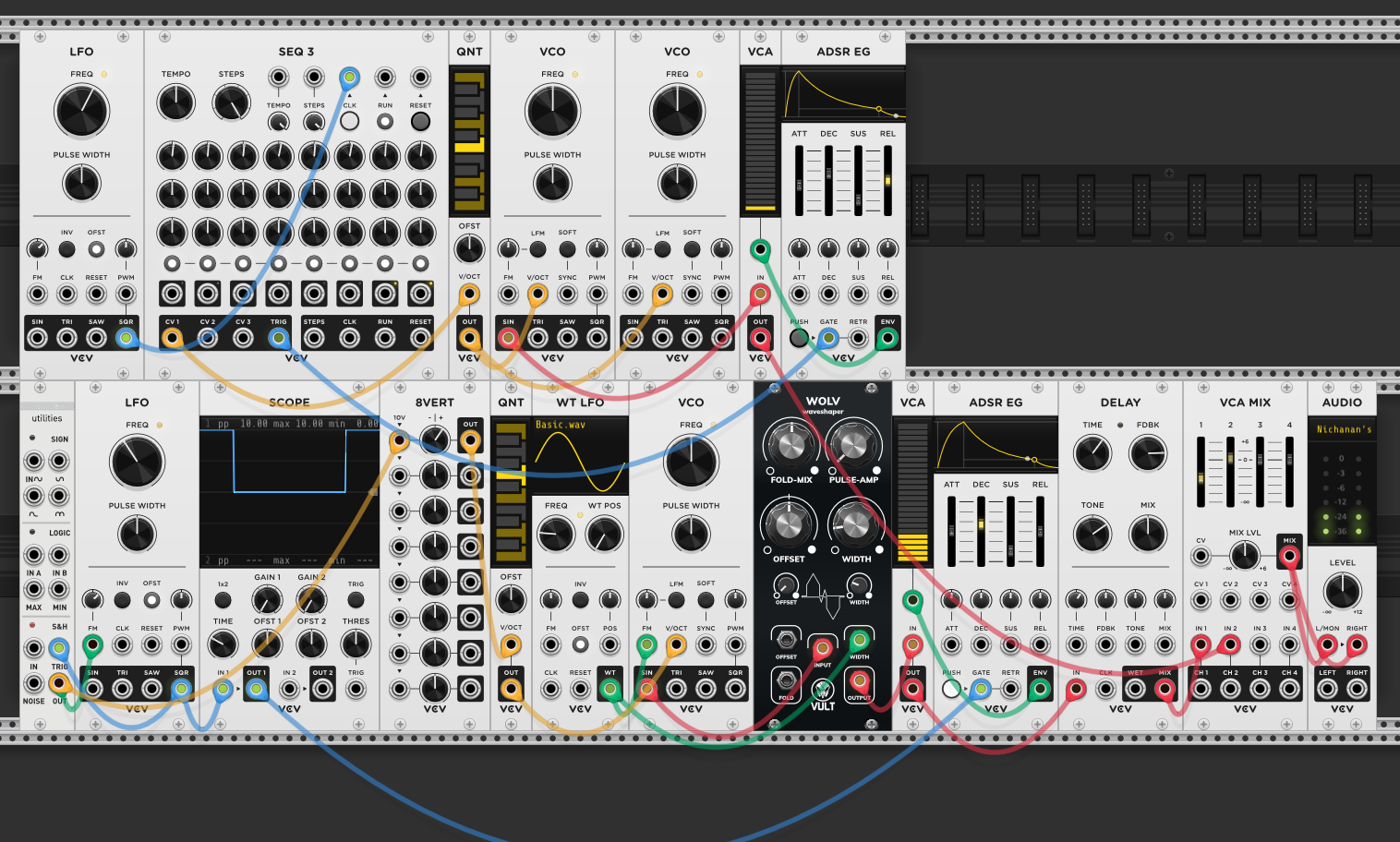Click the THRES knob on SCOPE
The image size is (1400, 842).
click(356, 644)
